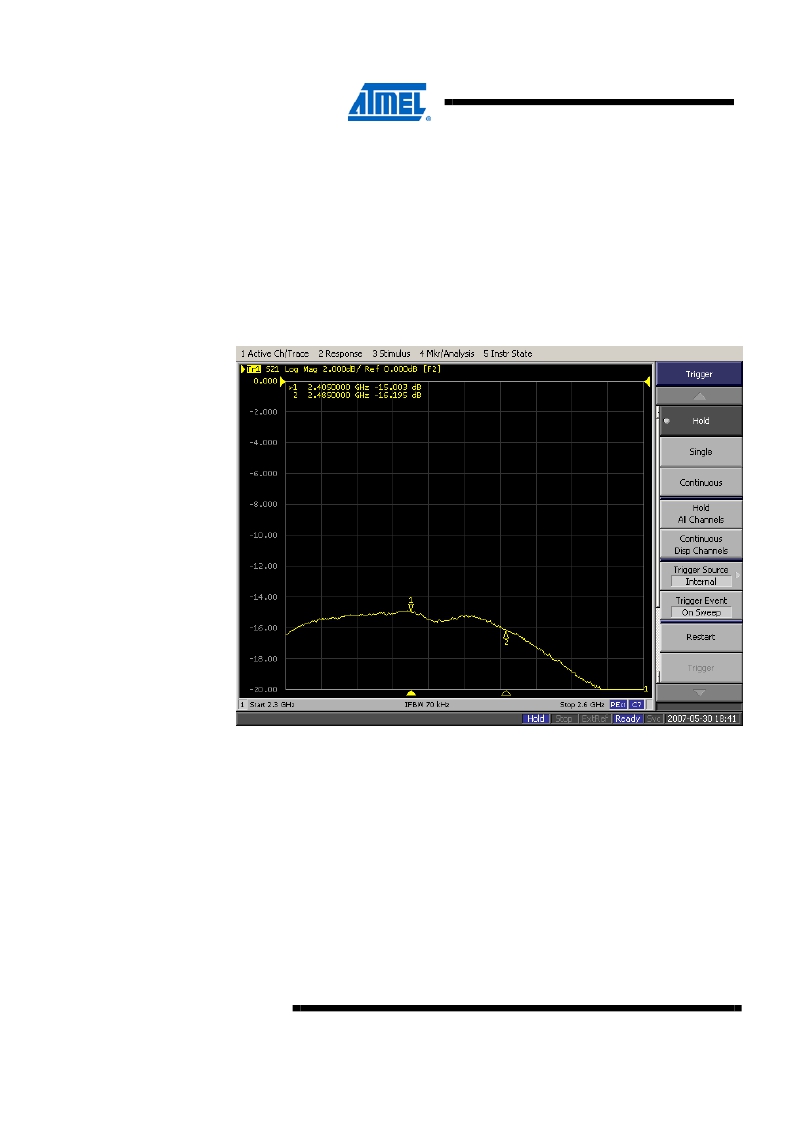794x1123 pixels.
Task: Click the Stop status bar indicator
Action: (564, 718)
